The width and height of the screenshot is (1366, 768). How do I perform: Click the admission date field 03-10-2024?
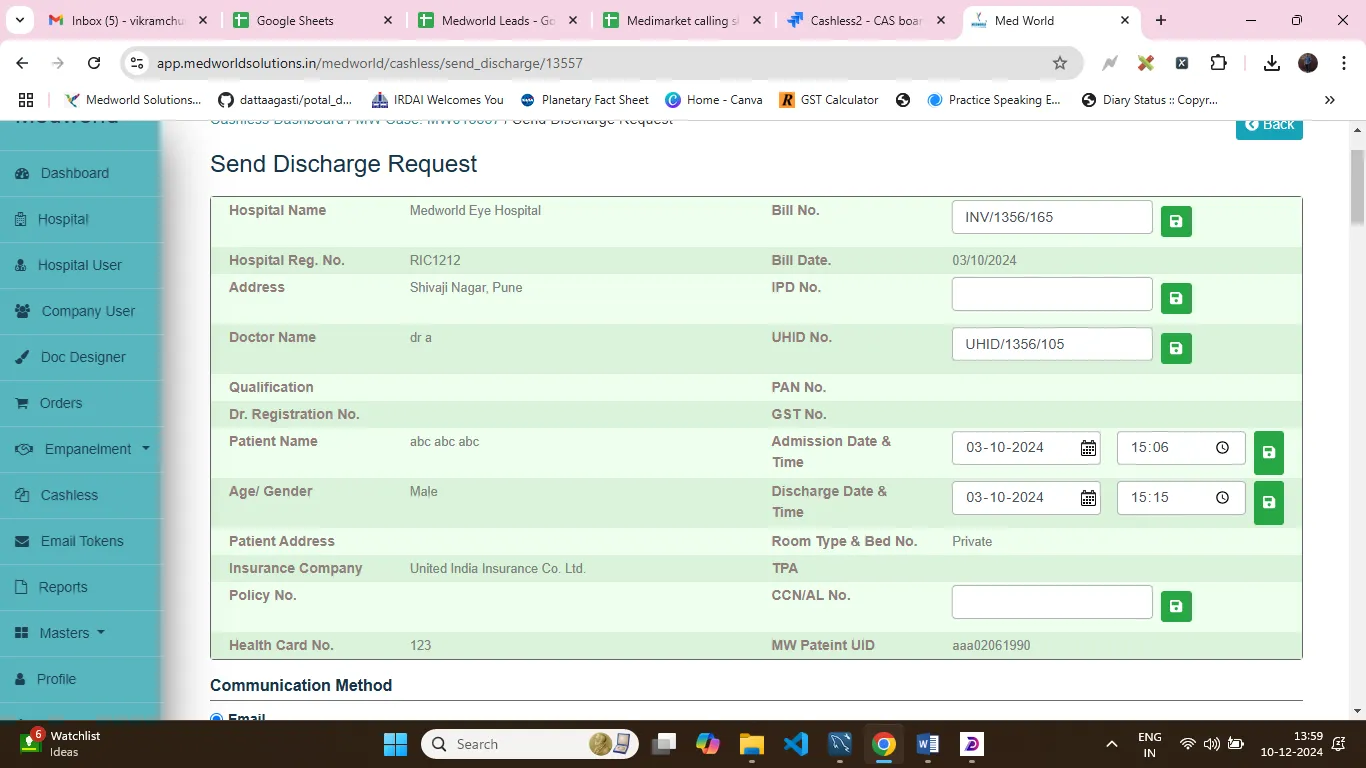coord(1026,448)
